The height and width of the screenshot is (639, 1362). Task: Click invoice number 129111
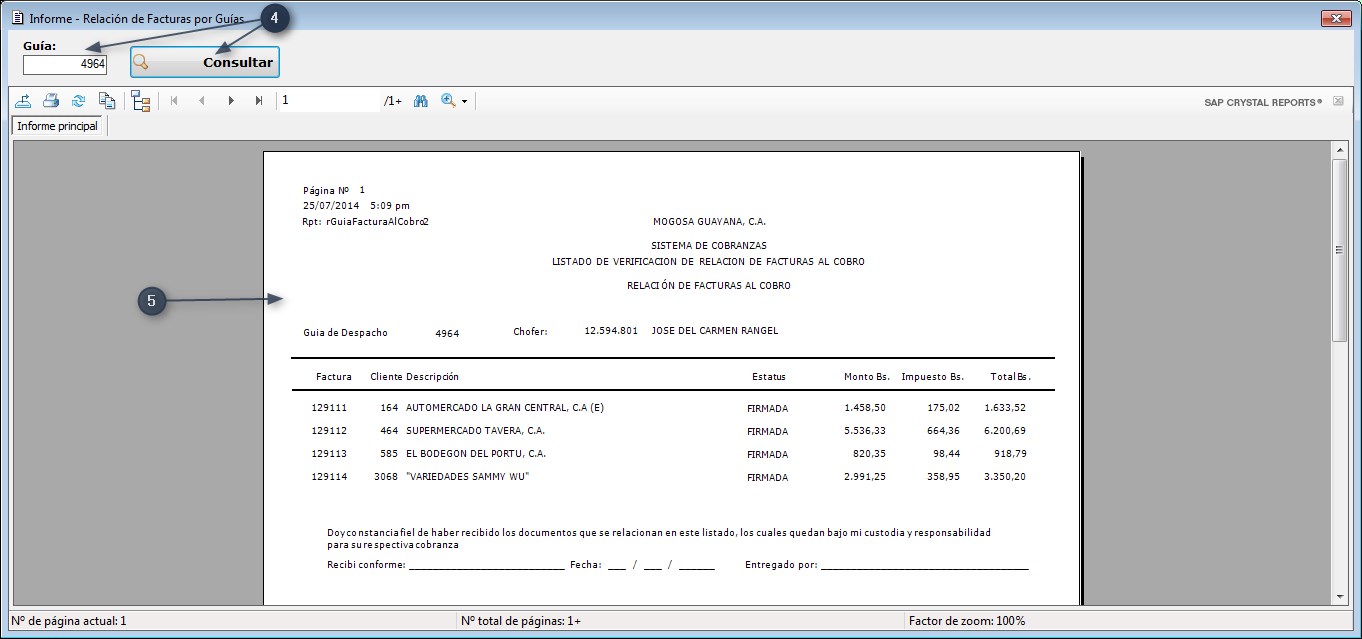(329, 408)
